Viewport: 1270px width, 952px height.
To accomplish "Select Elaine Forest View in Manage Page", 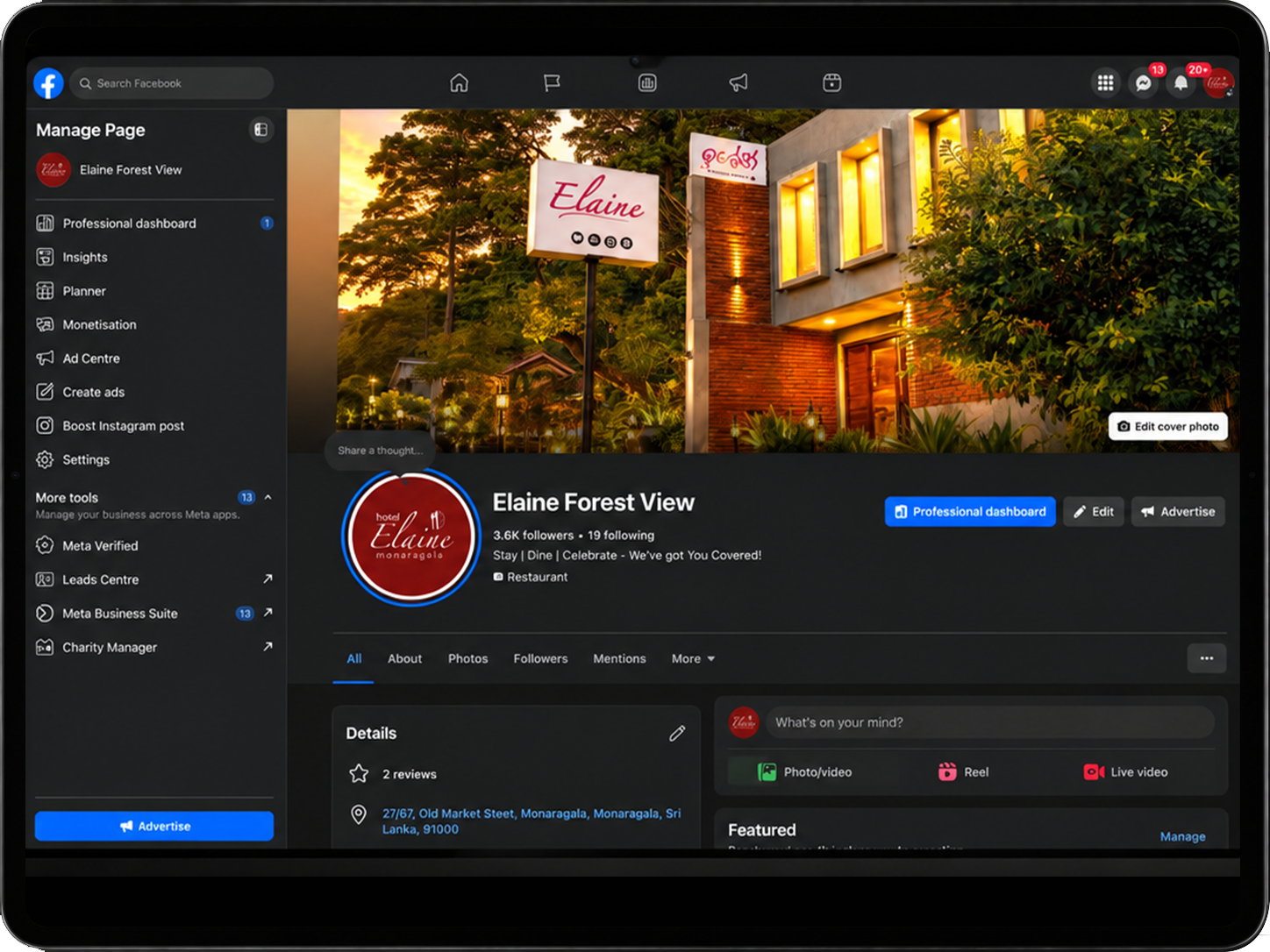I will point(154,170).
